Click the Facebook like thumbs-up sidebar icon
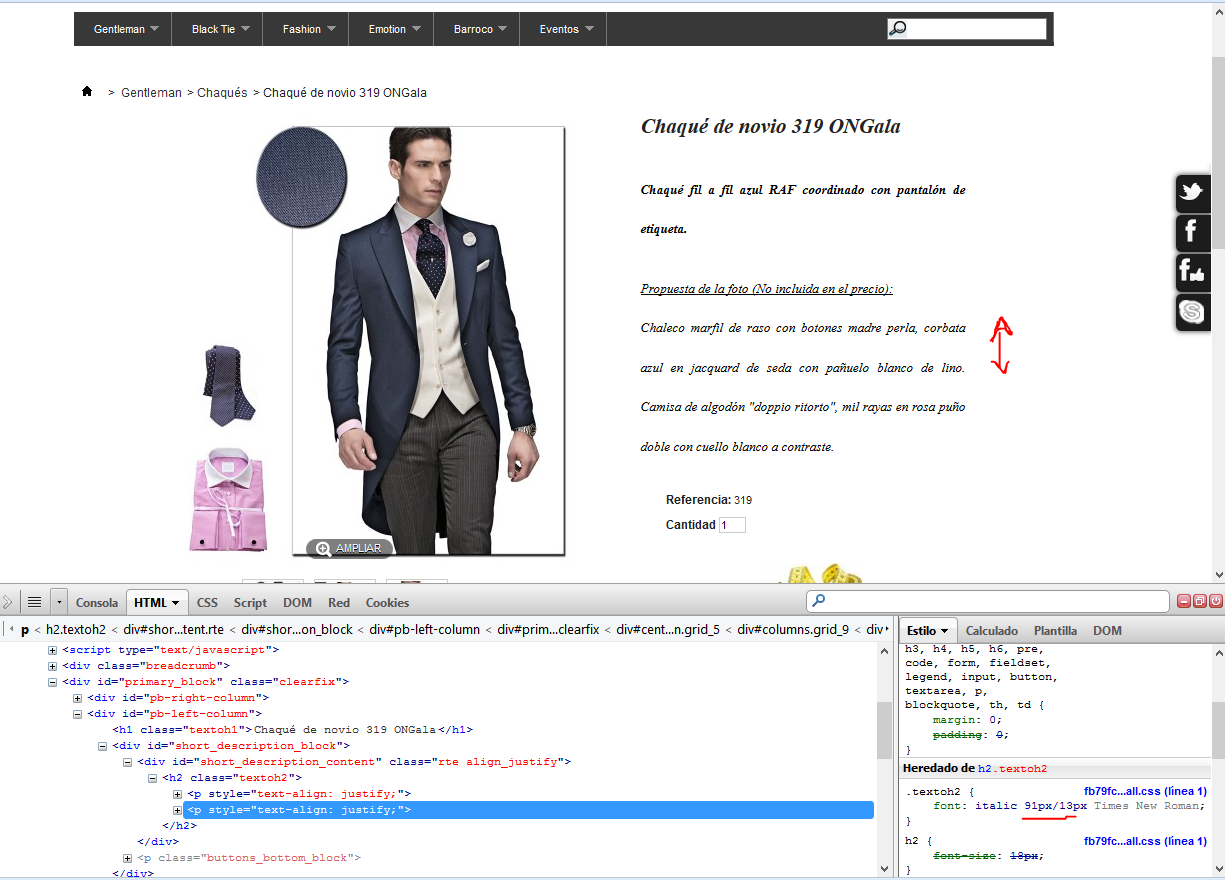This screenshot has width=1225, height=880. (x=1192, y=272)
